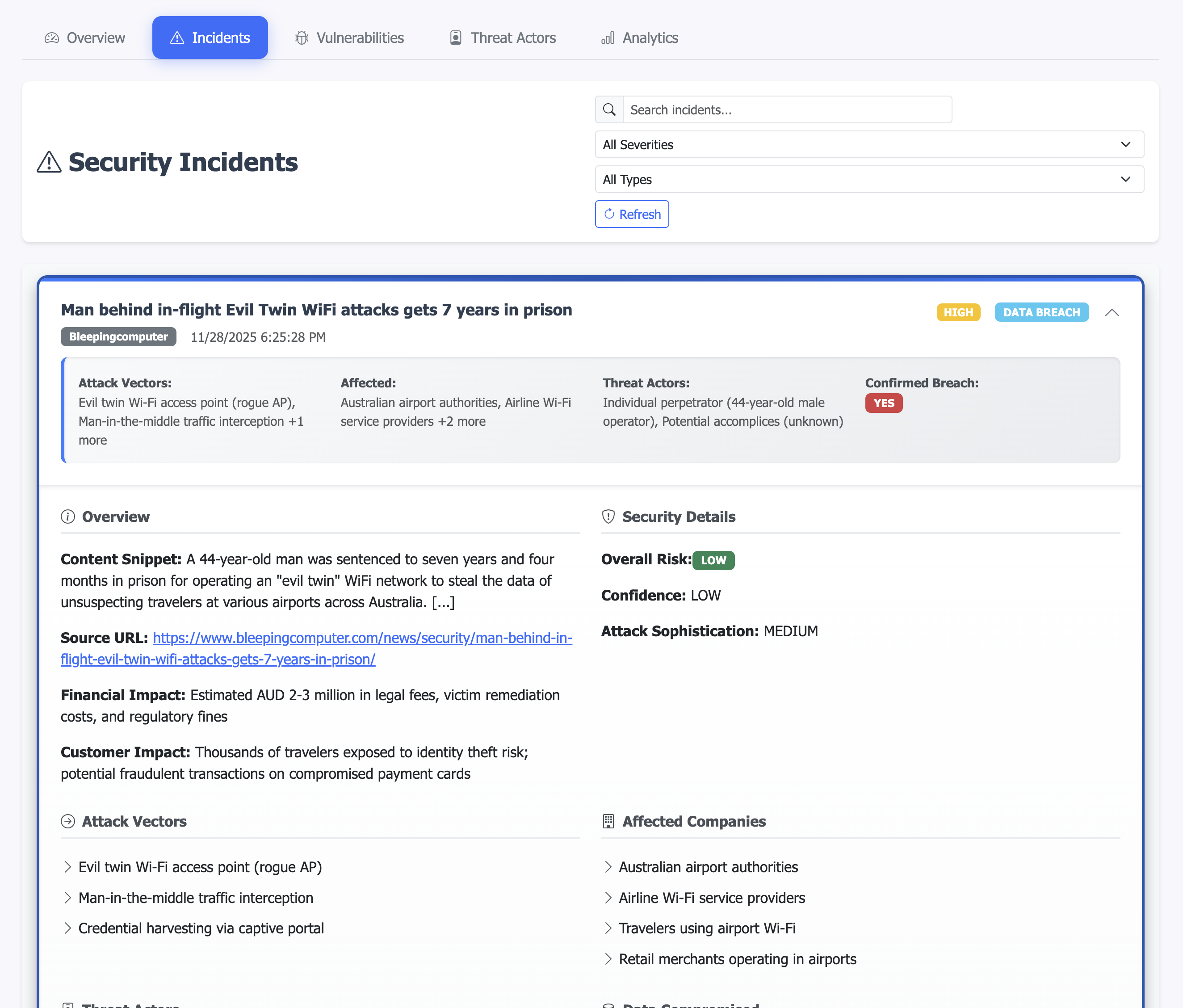
Task: Click the red YES confirmed breach badge
Action: [x=883, y=403]
